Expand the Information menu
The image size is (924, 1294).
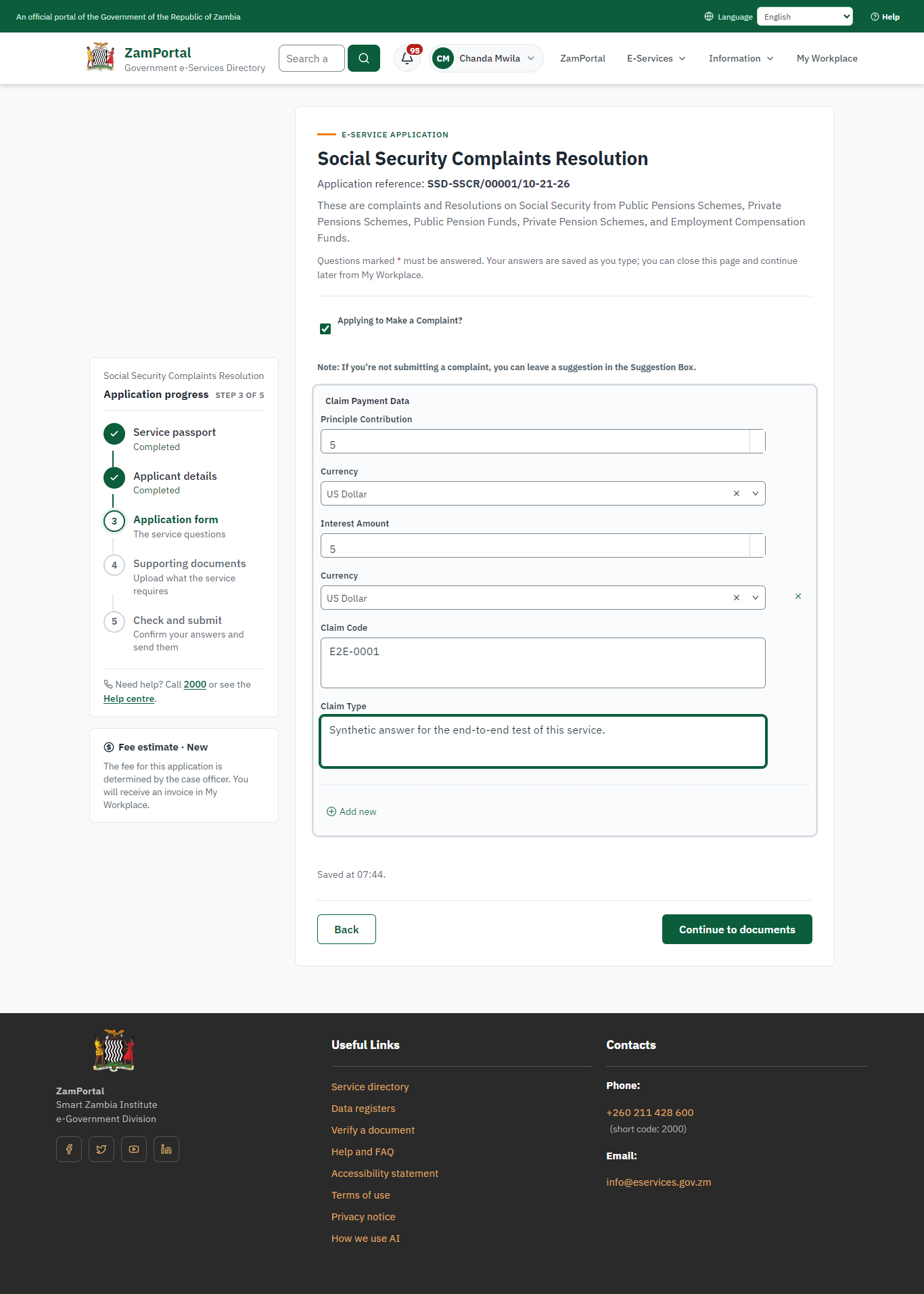741,58
